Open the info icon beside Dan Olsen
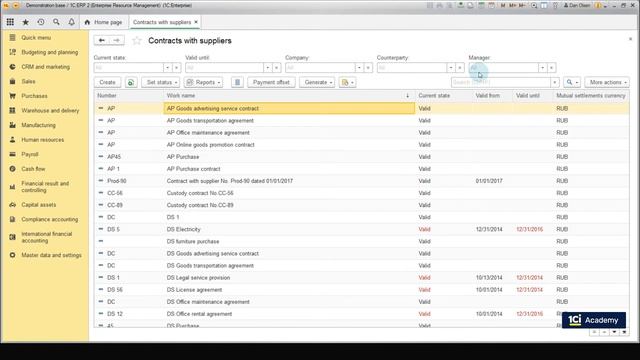This screenshot has height=360, width=640. [599, 5]
